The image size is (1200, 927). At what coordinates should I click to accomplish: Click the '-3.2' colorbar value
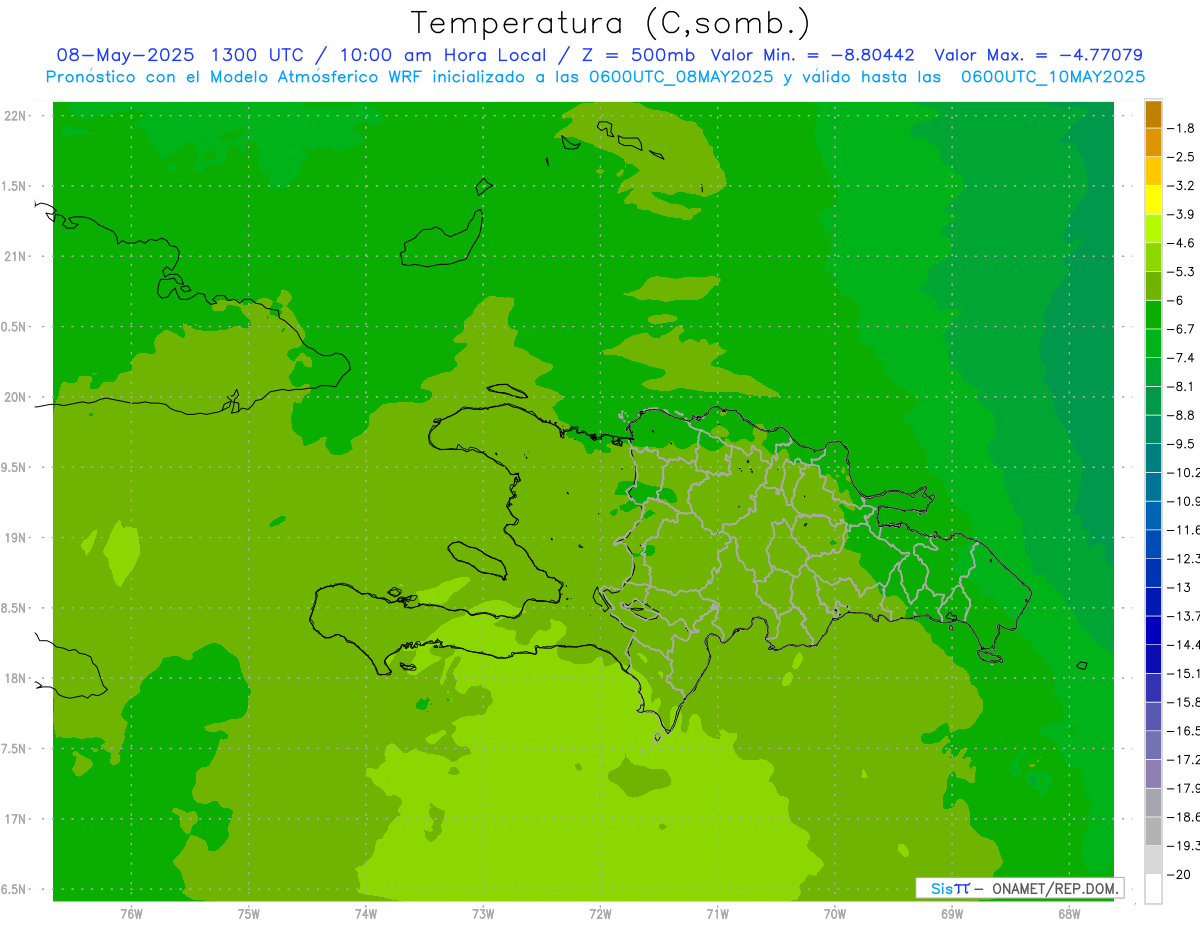tap(1182, 186)
